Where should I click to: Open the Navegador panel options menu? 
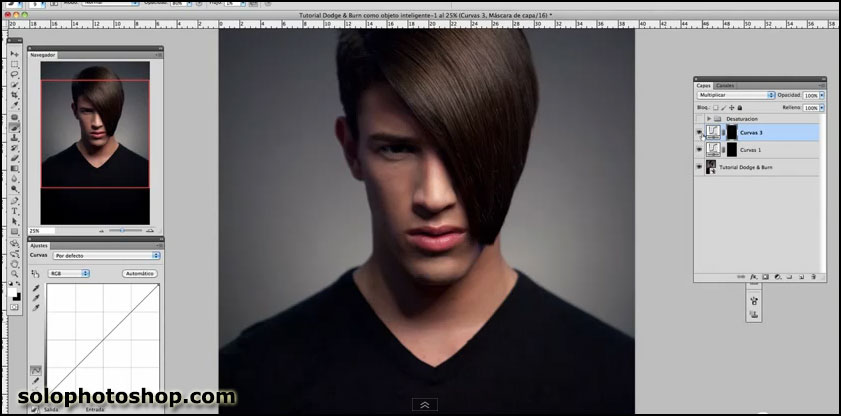pos(158,55)
